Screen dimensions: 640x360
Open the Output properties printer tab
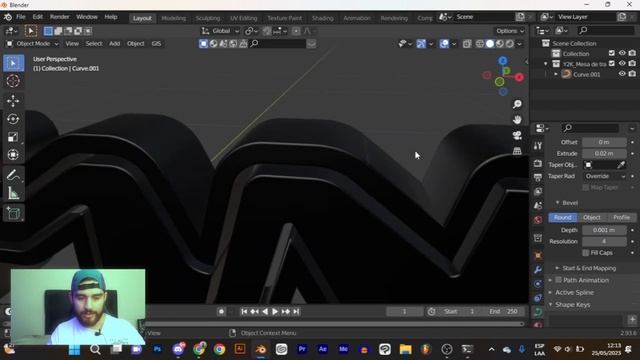coord(538,177)
